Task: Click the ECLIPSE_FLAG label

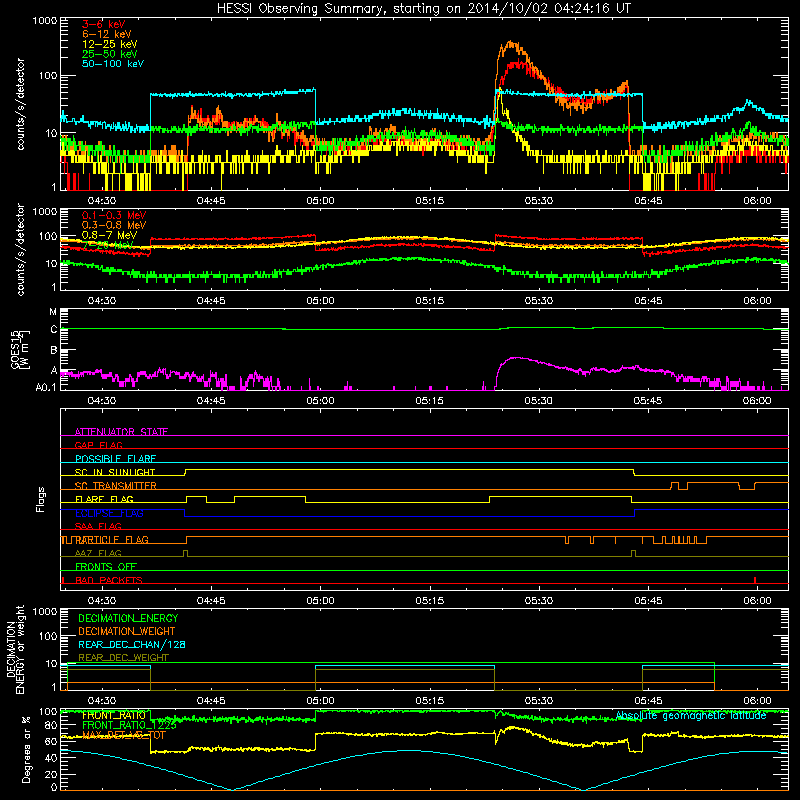Action: [109, 513]
